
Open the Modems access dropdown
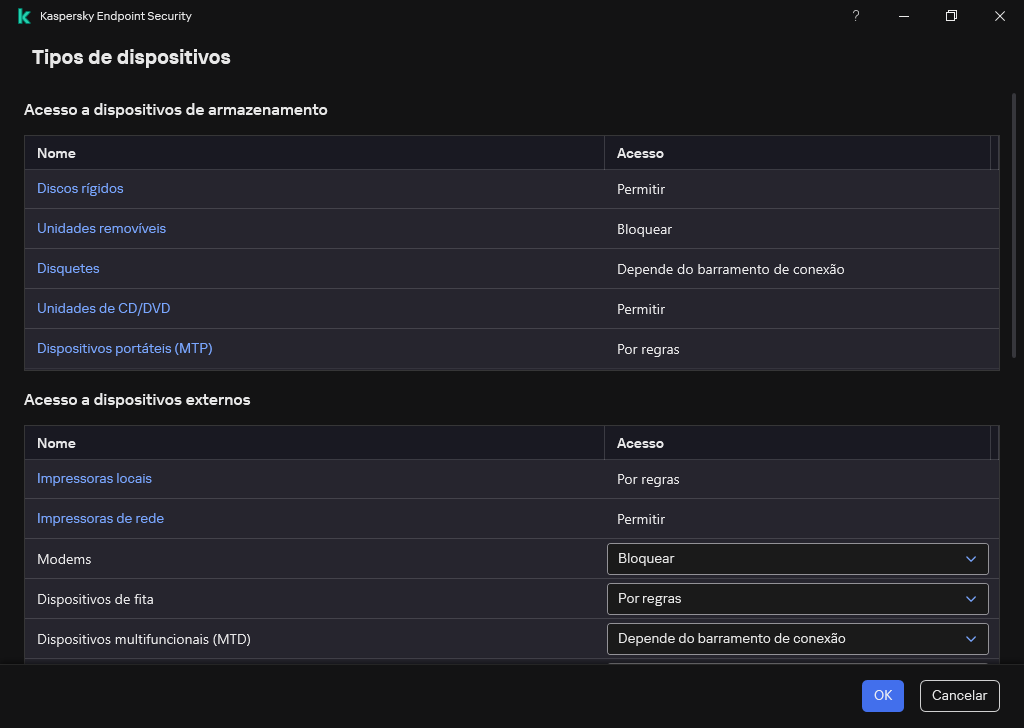(797, 559)
